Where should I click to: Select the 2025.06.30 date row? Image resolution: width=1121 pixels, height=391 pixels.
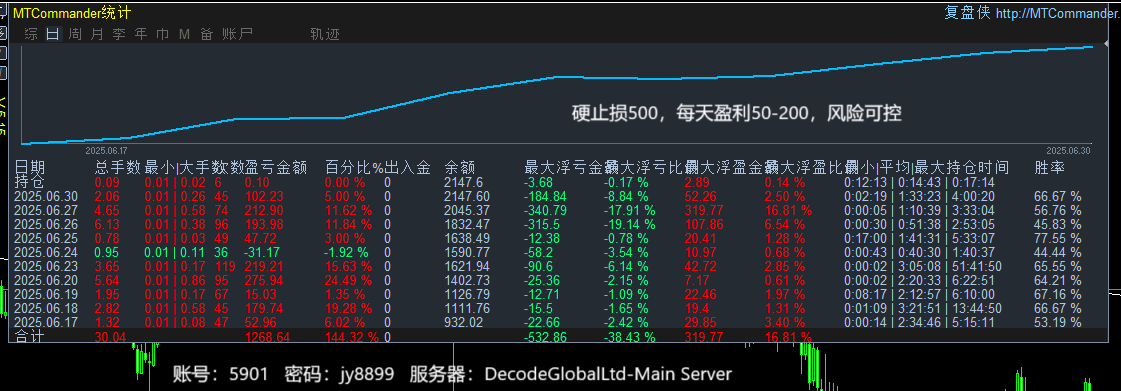pos(46,197)
